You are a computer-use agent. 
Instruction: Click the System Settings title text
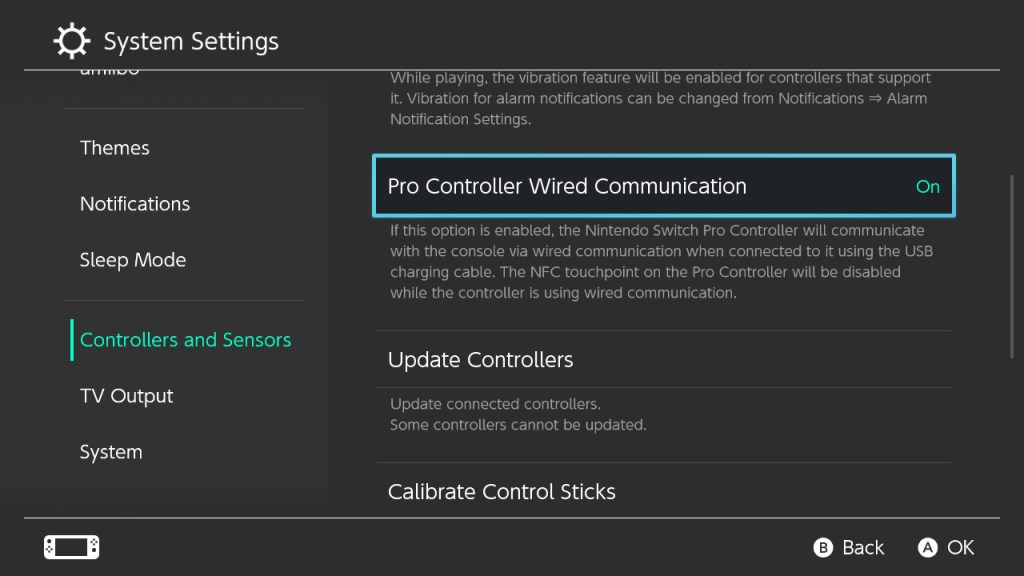pos(191,42)
